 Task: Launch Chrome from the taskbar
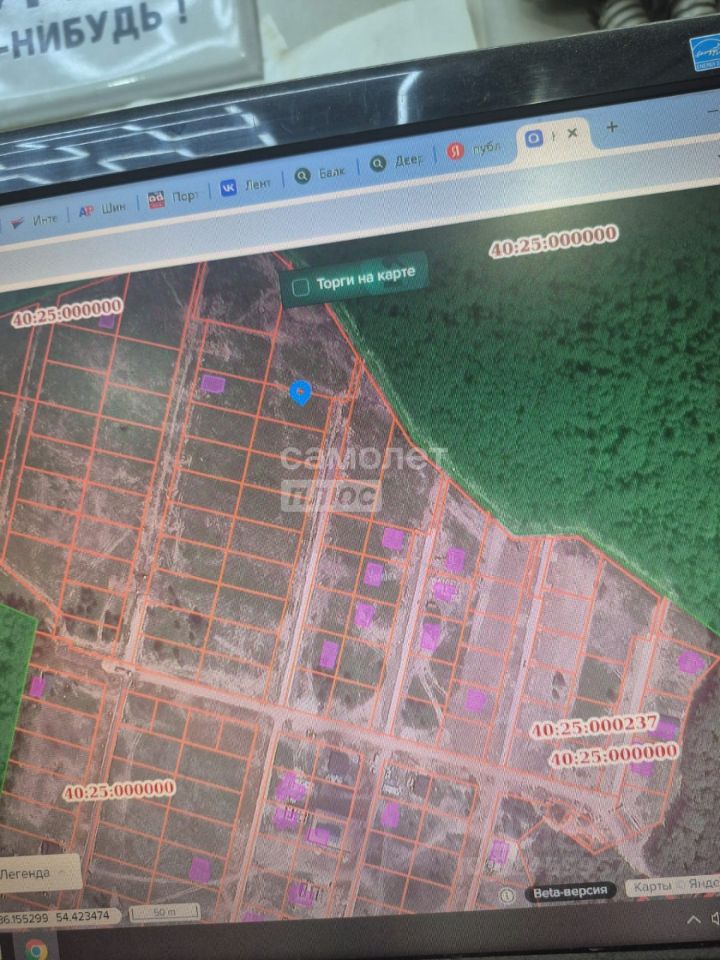pyautogui.click(x=34, y=946)
